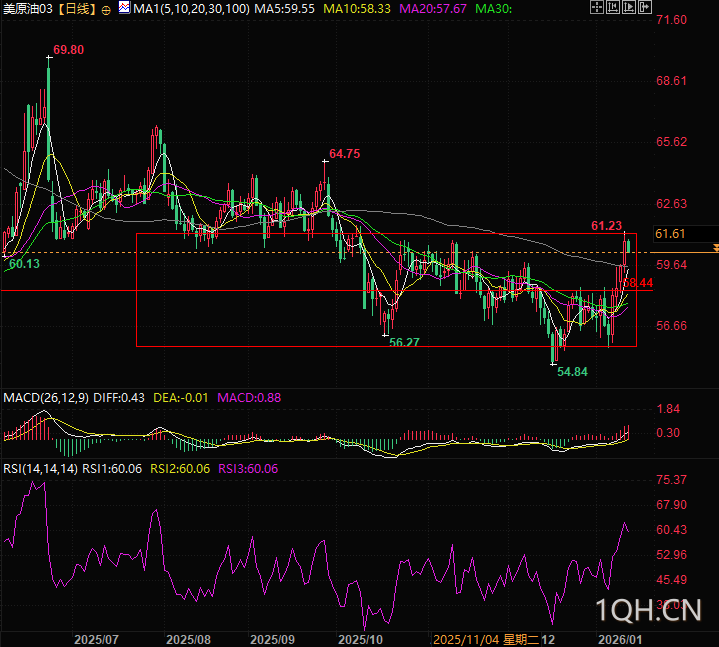Select the RSI2:60.06 value label
This screenshot has width=719, height=647.
pyautogui.click(x=180, y=469)
